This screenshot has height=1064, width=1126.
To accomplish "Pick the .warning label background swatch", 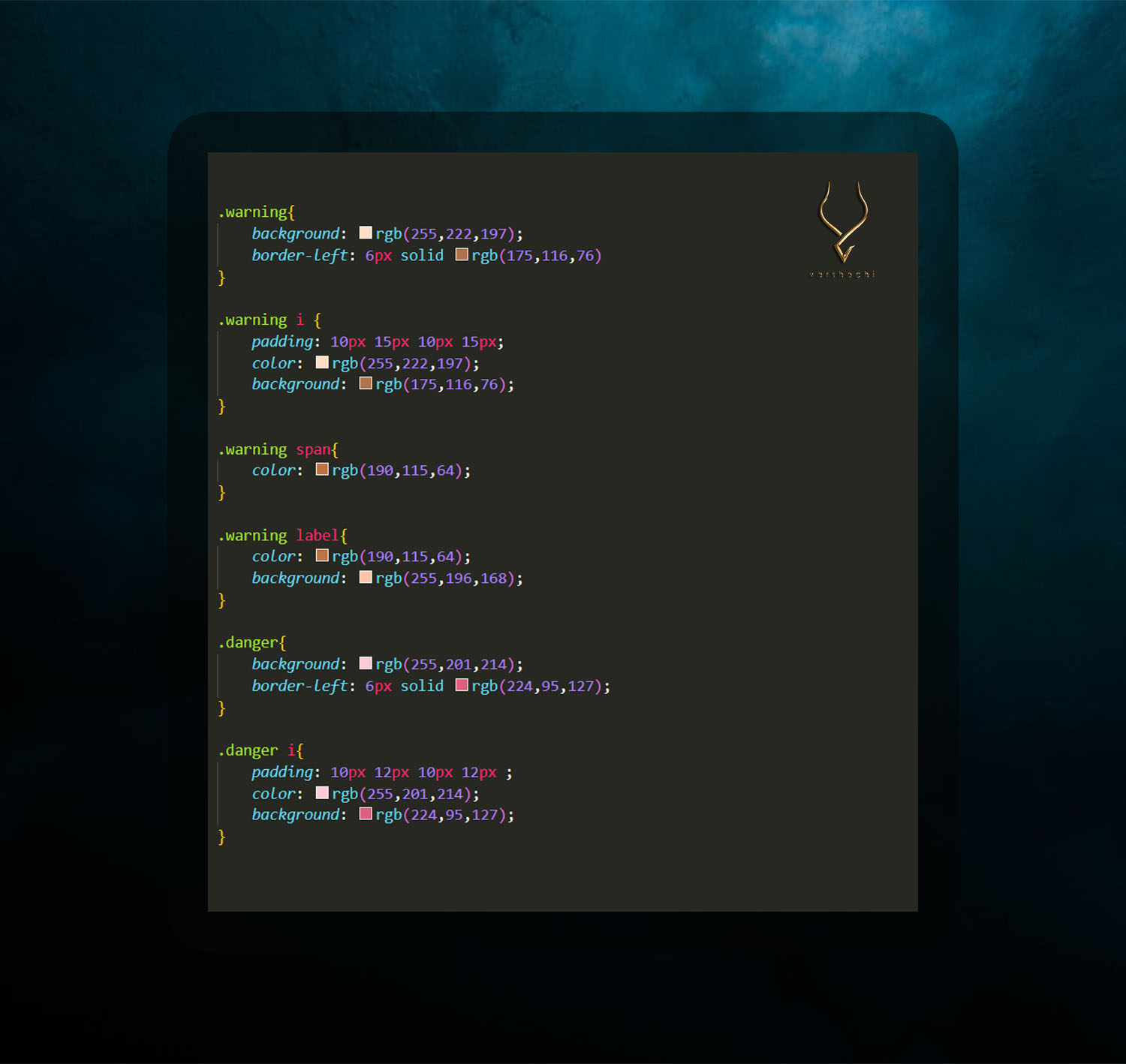I will tap(366, 578).
